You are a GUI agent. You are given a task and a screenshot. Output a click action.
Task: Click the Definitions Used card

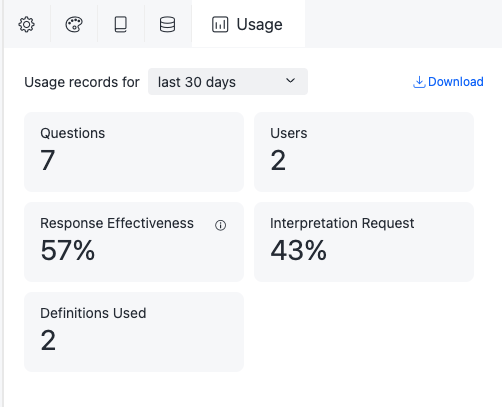pos(134,332)
